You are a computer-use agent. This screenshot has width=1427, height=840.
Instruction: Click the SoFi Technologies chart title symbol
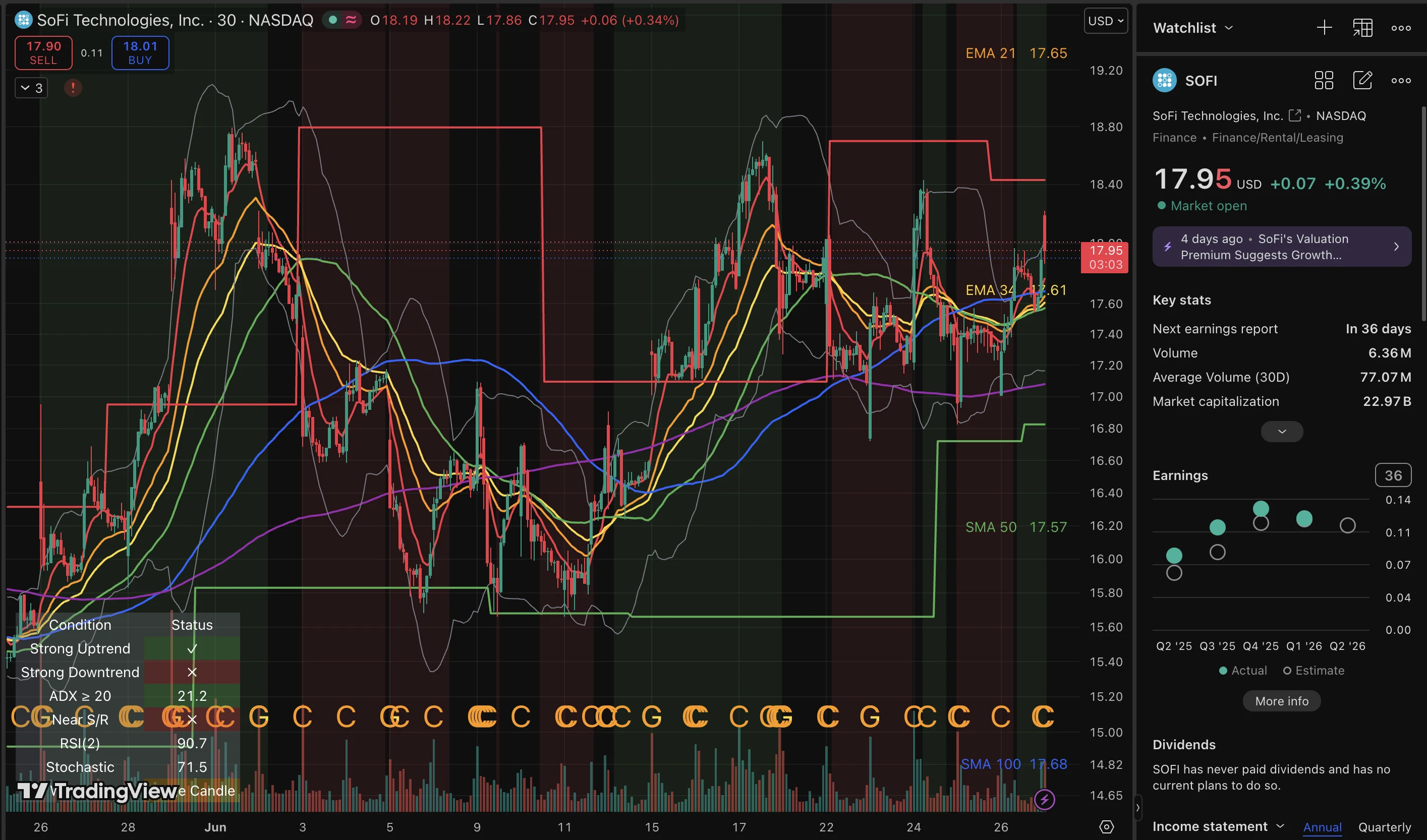coord(175,20)
